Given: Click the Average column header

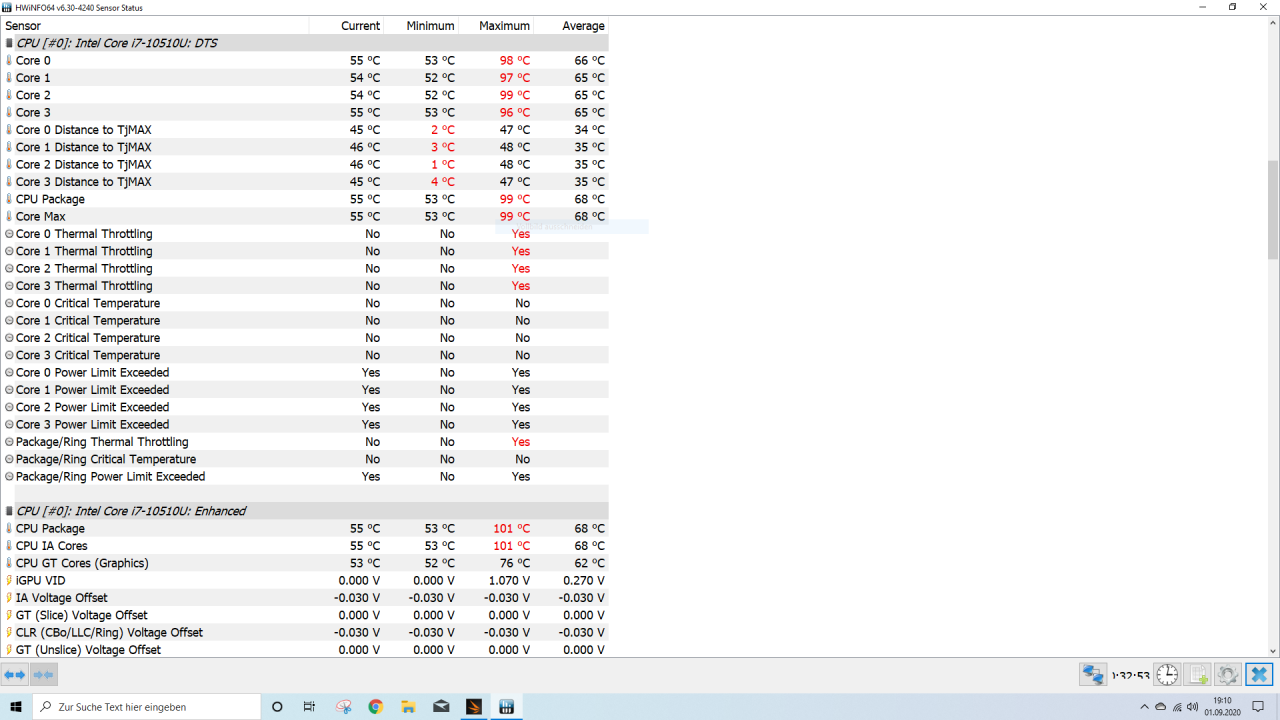Looking at the screenshot, I should 571,26.
